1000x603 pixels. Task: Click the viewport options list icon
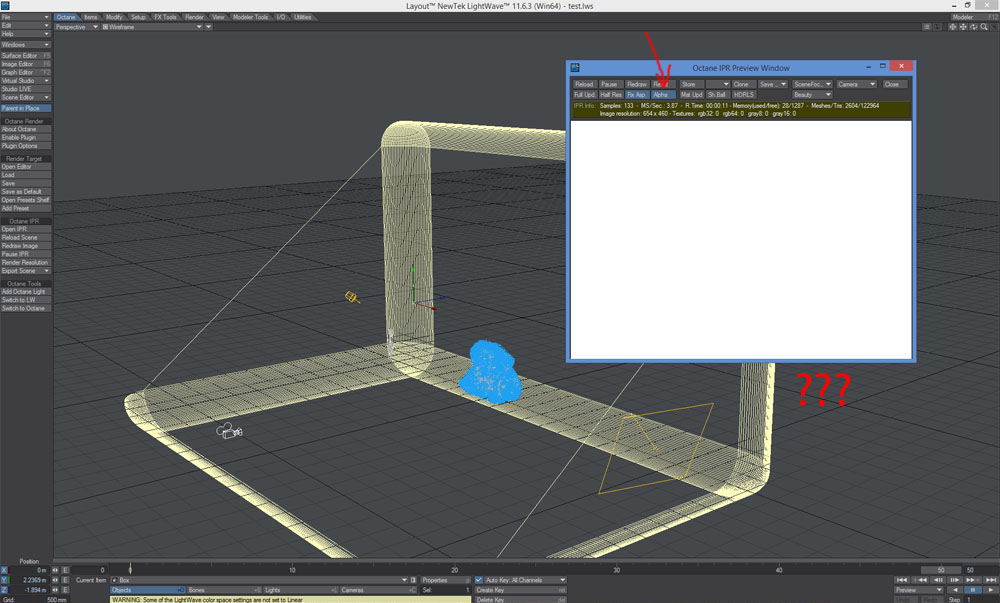tap(926, 27)
